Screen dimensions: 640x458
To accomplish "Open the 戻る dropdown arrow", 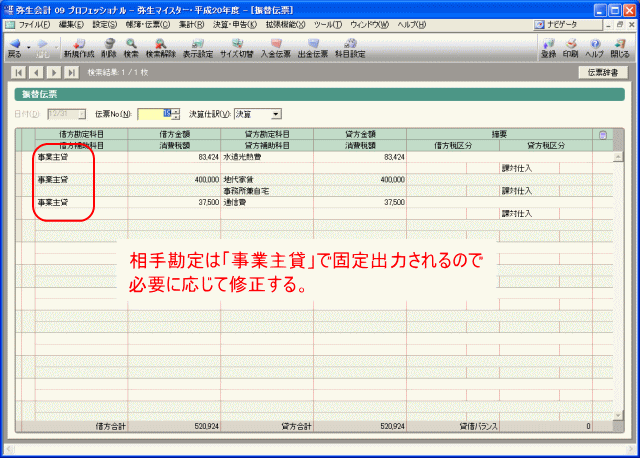I will (29, 48).
